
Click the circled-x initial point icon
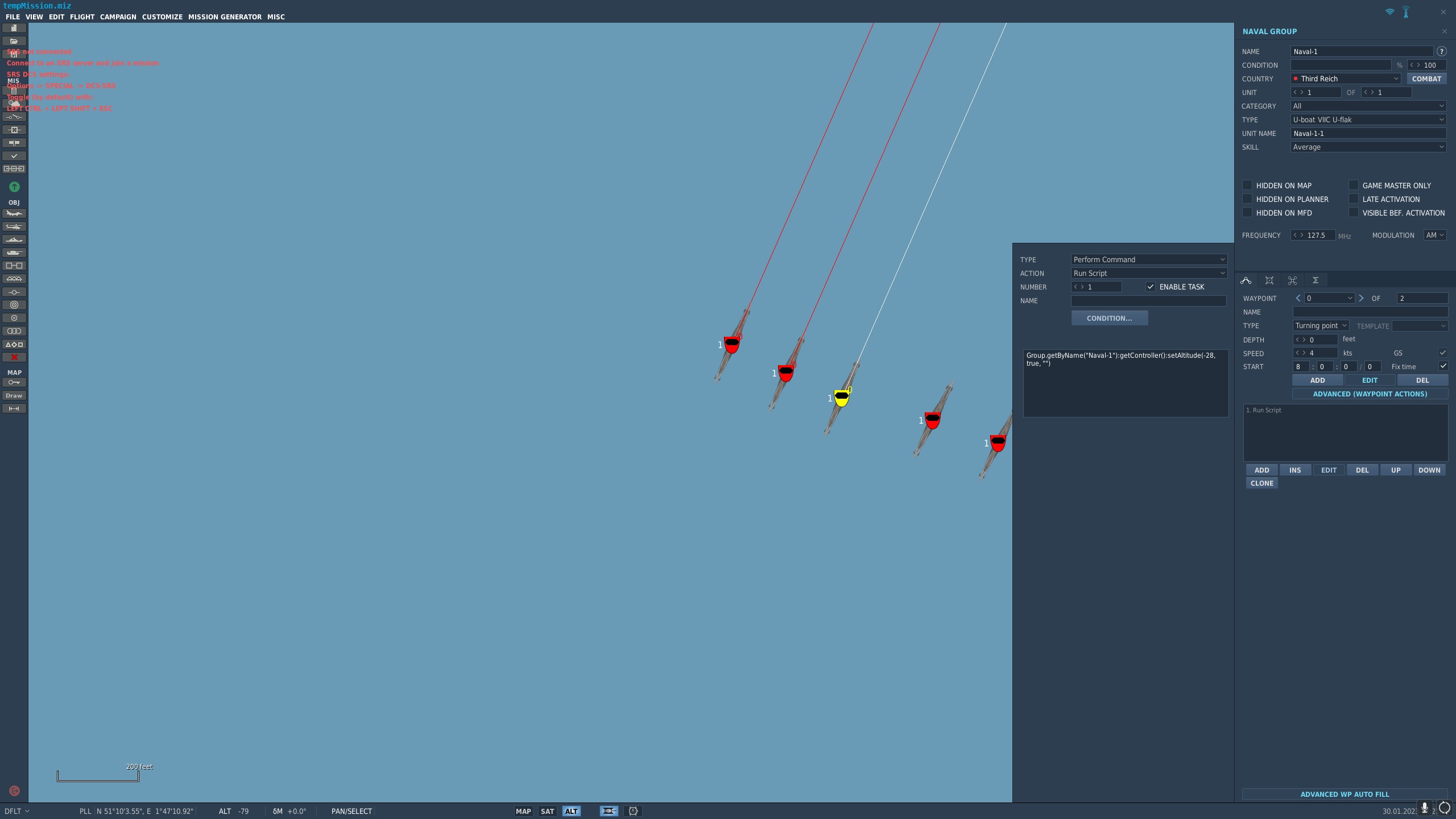tap(14, 318)
